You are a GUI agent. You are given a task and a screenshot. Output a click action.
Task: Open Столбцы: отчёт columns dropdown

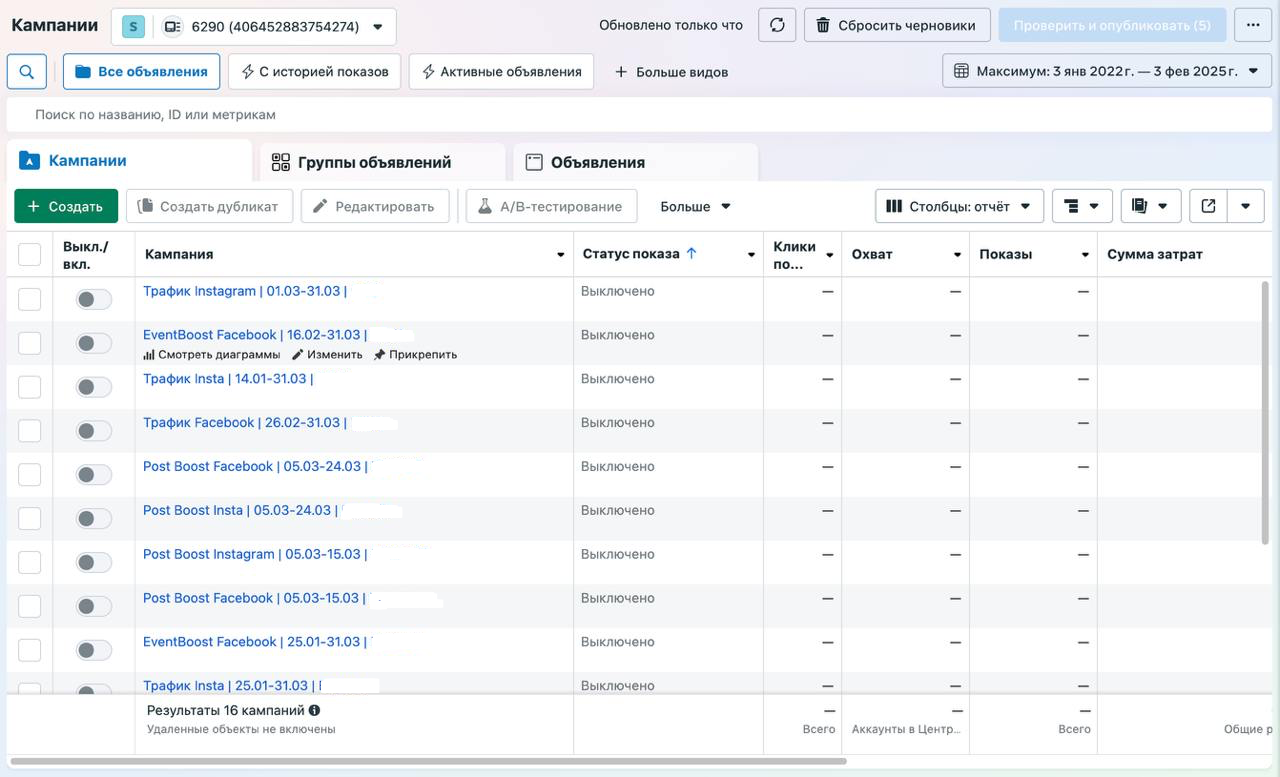click(960, 206)
